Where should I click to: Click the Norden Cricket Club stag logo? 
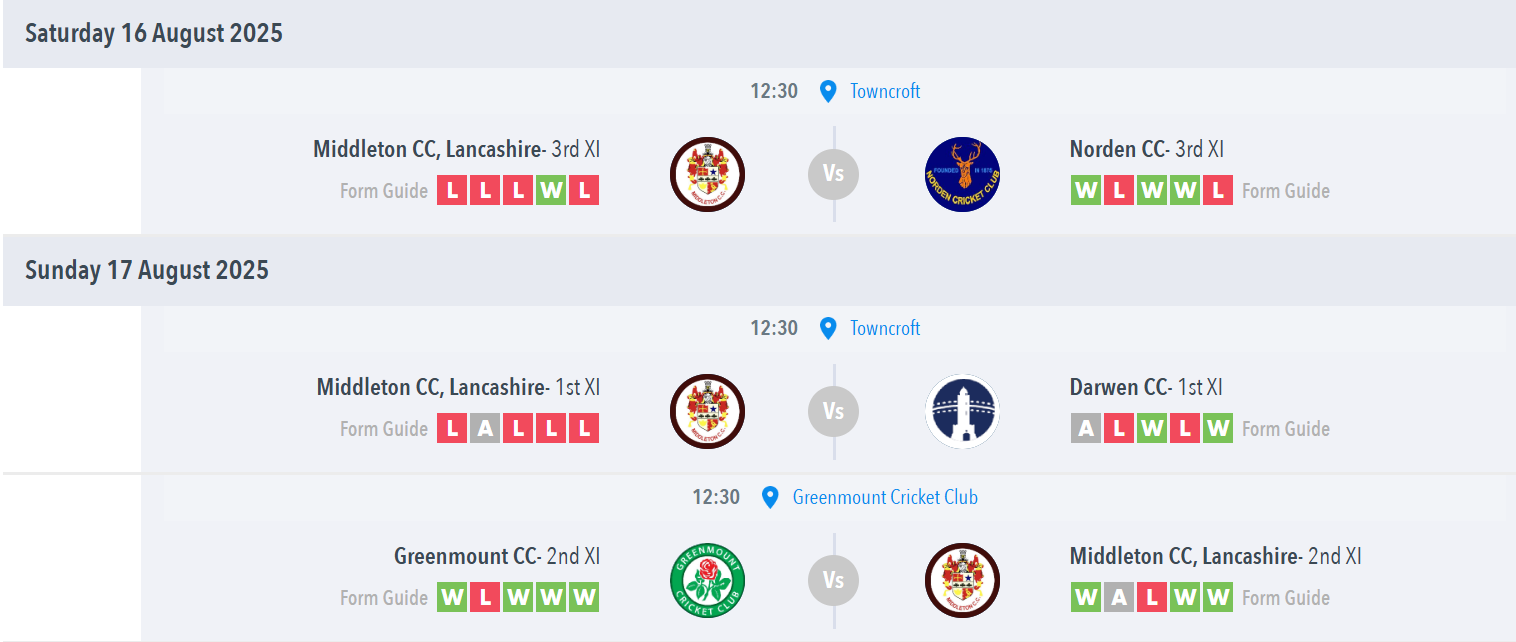pyautogui.click(x=962, y=174)
